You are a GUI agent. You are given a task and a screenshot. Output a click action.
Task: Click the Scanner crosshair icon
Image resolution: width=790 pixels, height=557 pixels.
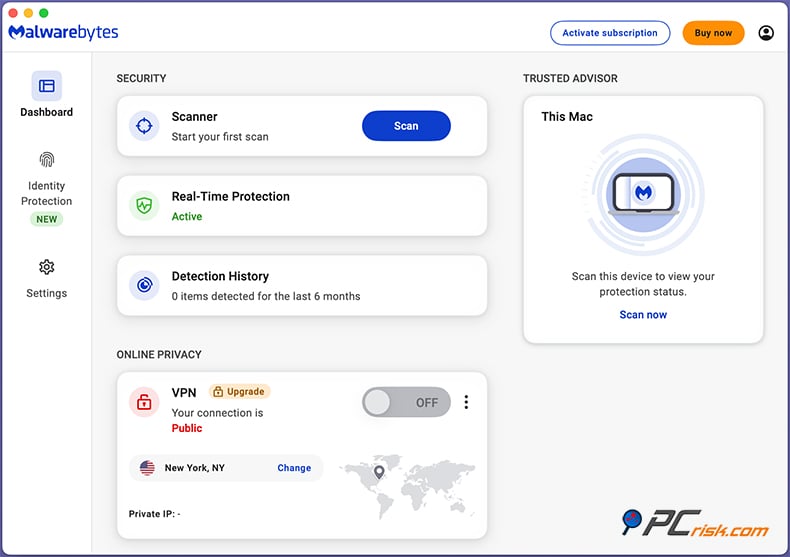tap(144, 126)
